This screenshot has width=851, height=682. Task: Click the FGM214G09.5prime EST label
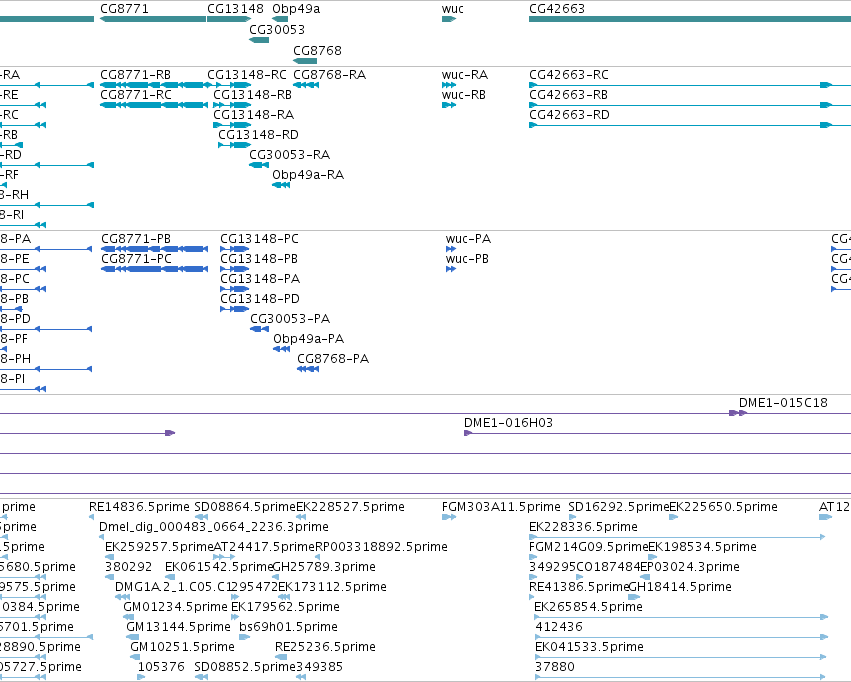(589, 547)
